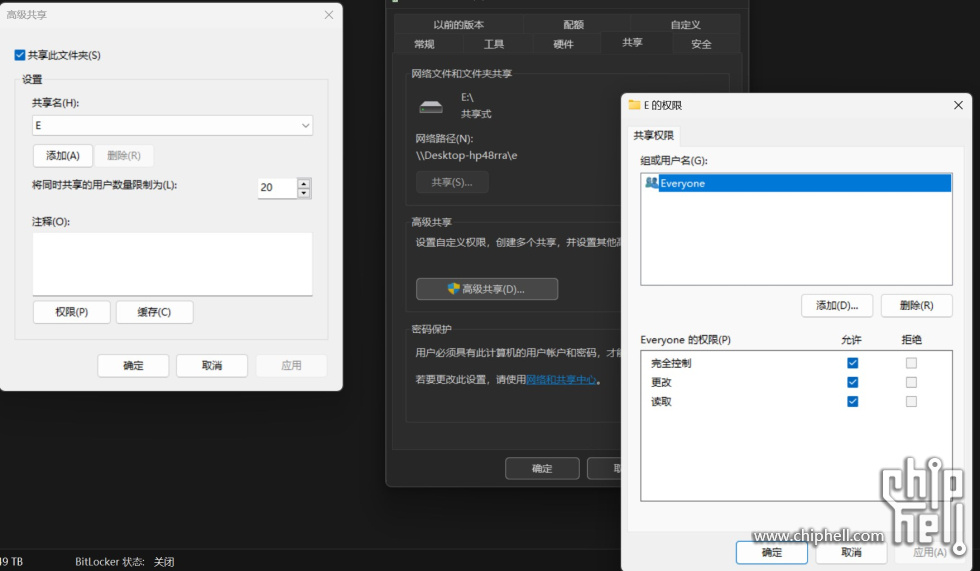Uncheck Allow for Change permission
The height and width of the screenshot is (571, 980).
[852, 382]
